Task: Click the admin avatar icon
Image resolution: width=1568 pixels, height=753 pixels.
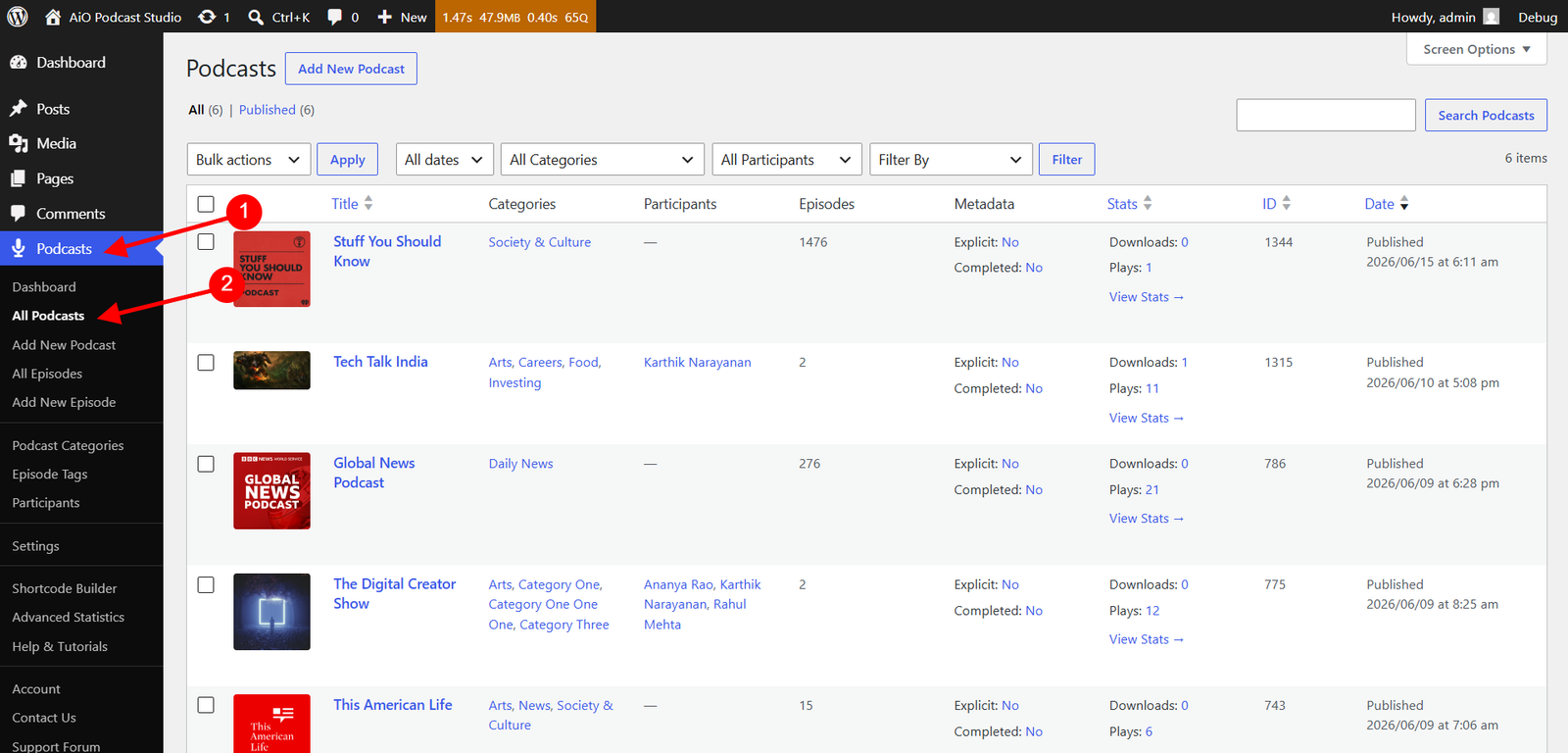Action: coord(1492,17)
